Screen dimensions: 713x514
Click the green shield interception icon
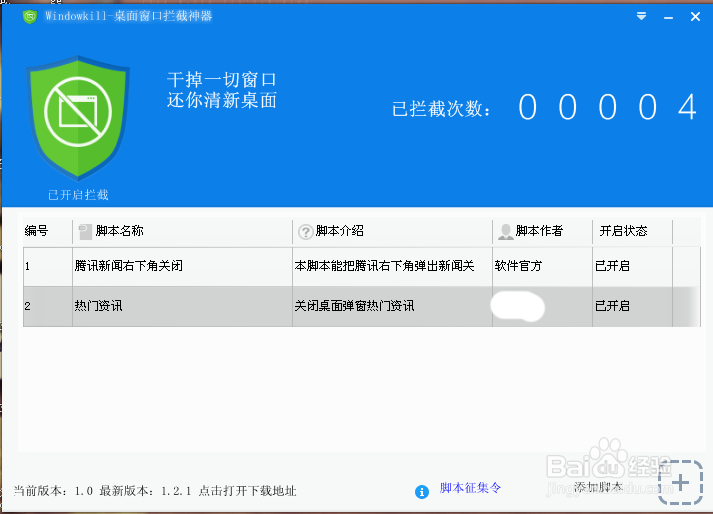click(78, 117)
